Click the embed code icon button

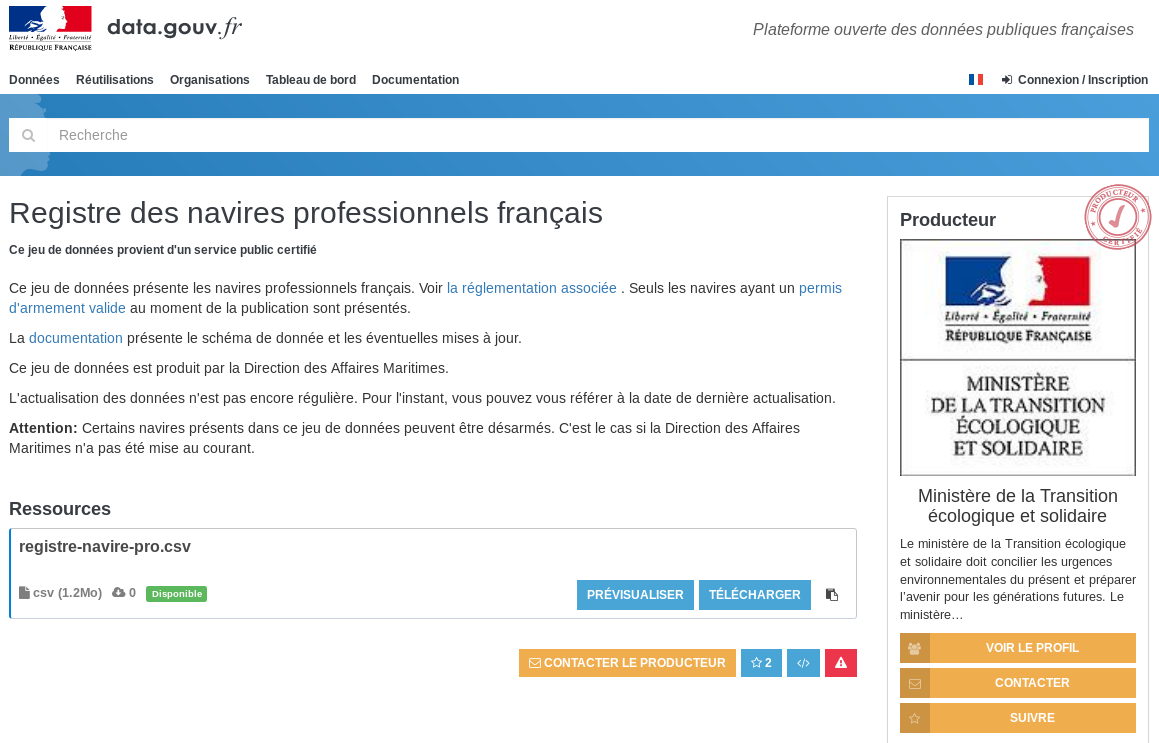[x=803, y=663]
